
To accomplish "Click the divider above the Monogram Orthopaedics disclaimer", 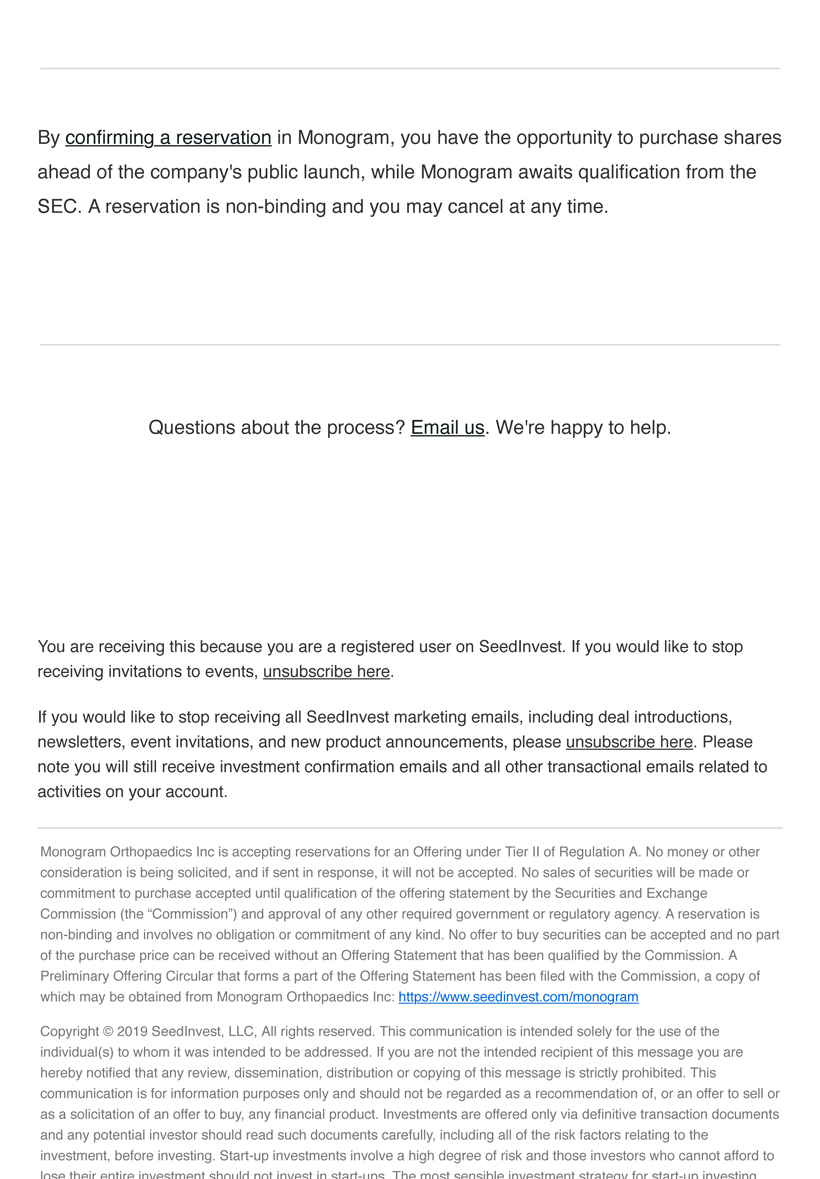I will (410, 828).
